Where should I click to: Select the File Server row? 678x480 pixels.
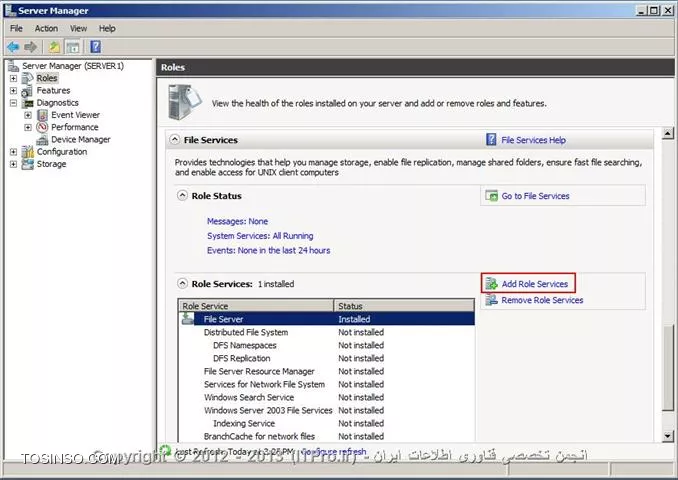point(327,319)
